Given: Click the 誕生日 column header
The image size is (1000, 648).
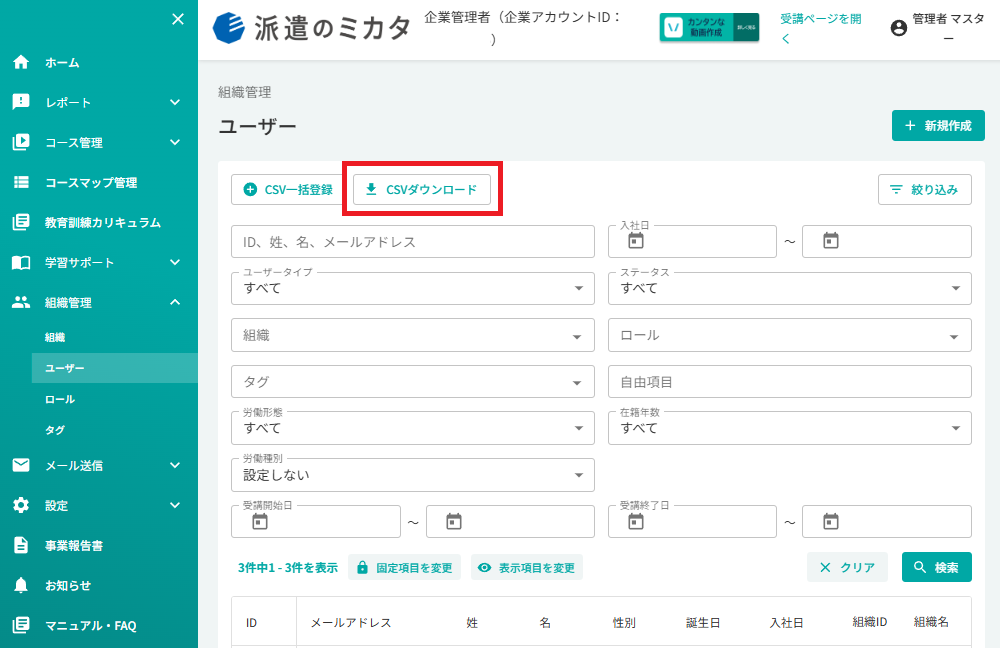Looking at the screenshot, I should tap(703, 622).
